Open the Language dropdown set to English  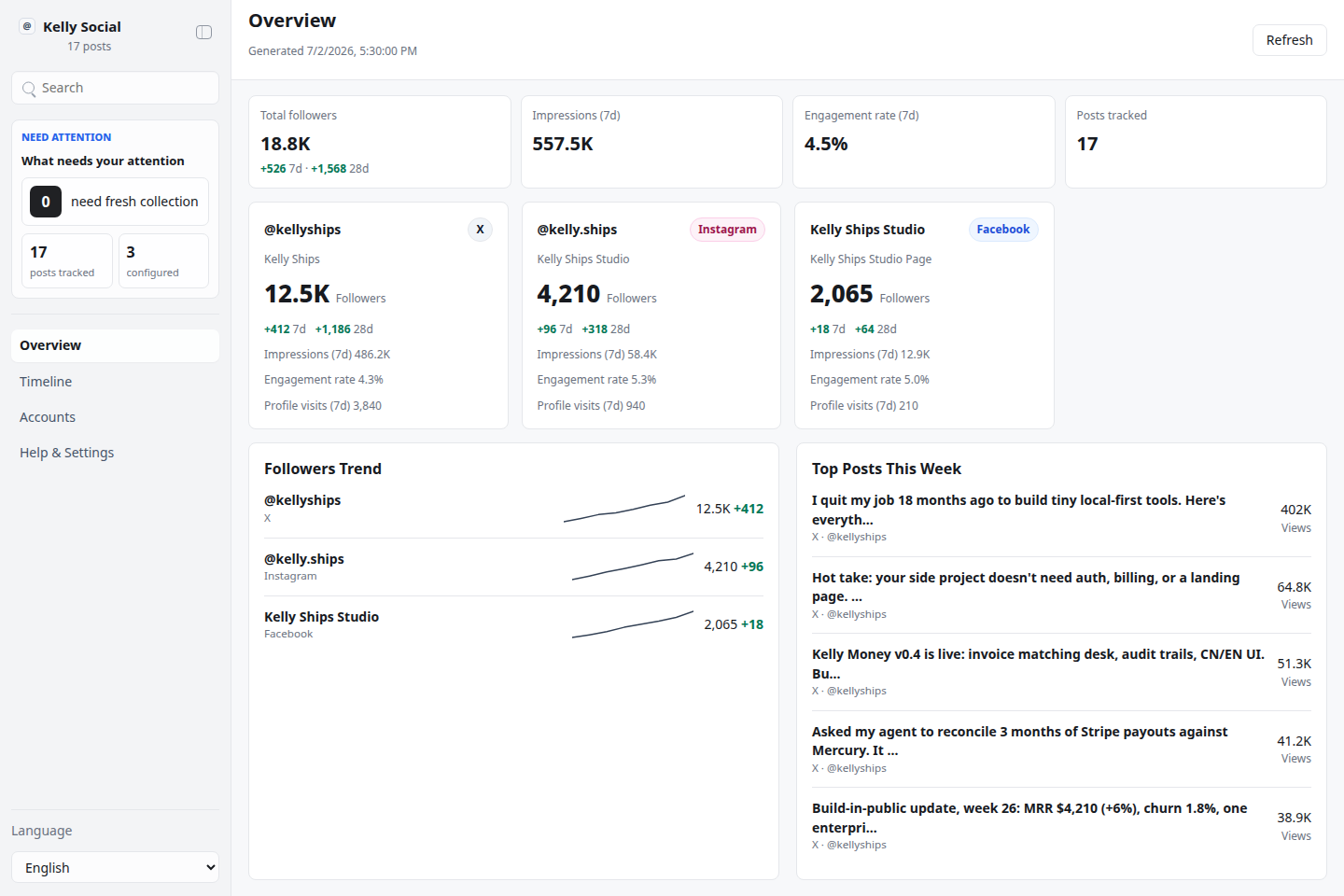pos(115,867)
